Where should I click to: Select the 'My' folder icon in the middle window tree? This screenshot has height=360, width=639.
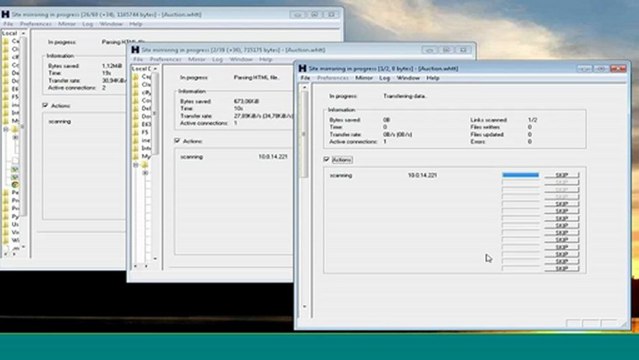[136, 156]
